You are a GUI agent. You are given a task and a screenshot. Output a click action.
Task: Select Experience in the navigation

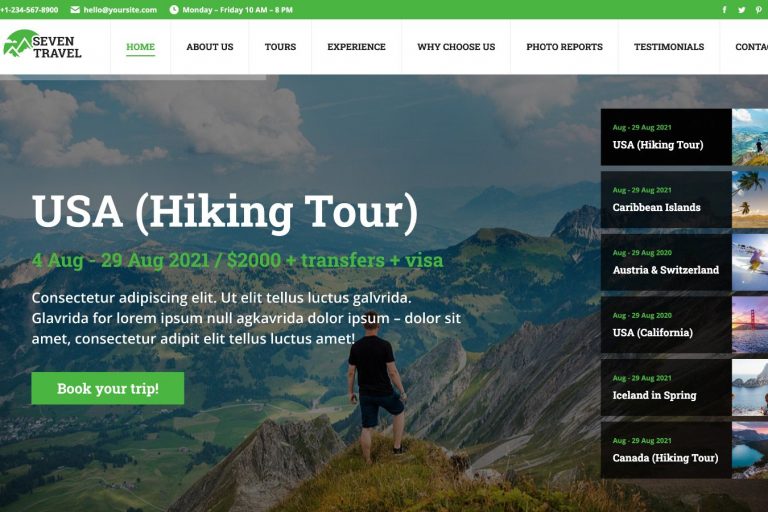(357, 47)
